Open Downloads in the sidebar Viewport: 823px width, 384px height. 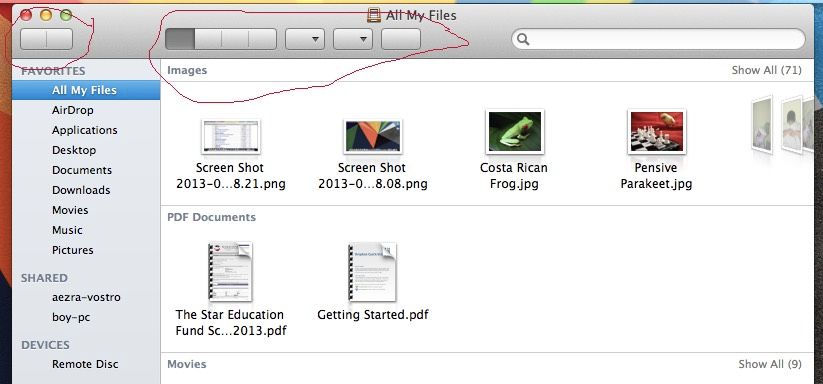[x=81, y=190]
